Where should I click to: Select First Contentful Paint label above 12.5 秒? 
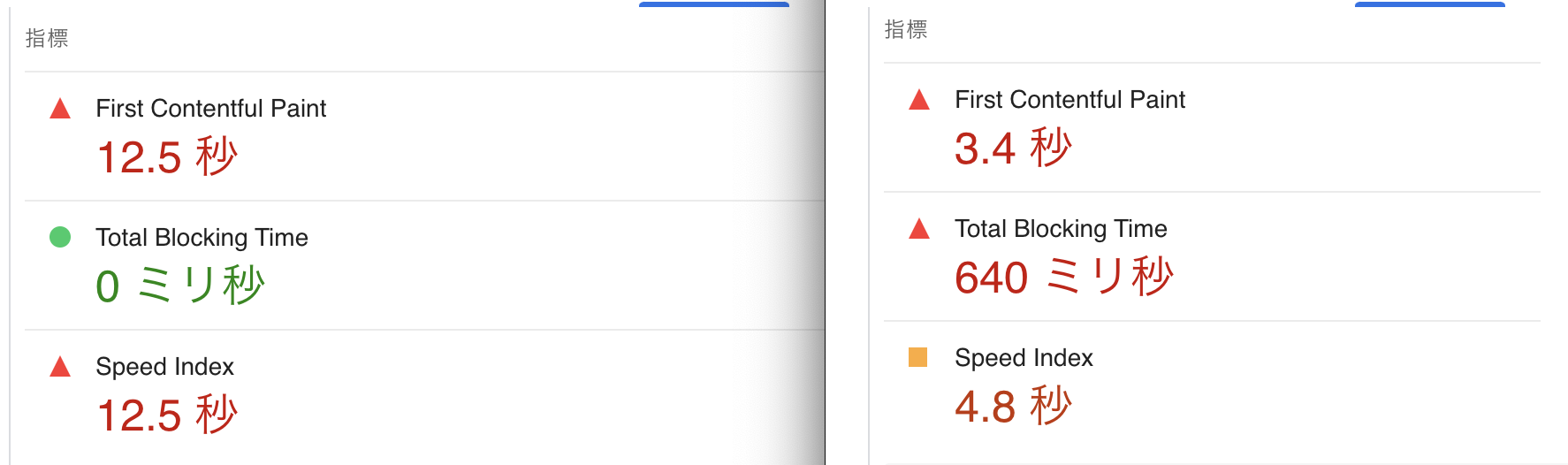coord(210,109)
